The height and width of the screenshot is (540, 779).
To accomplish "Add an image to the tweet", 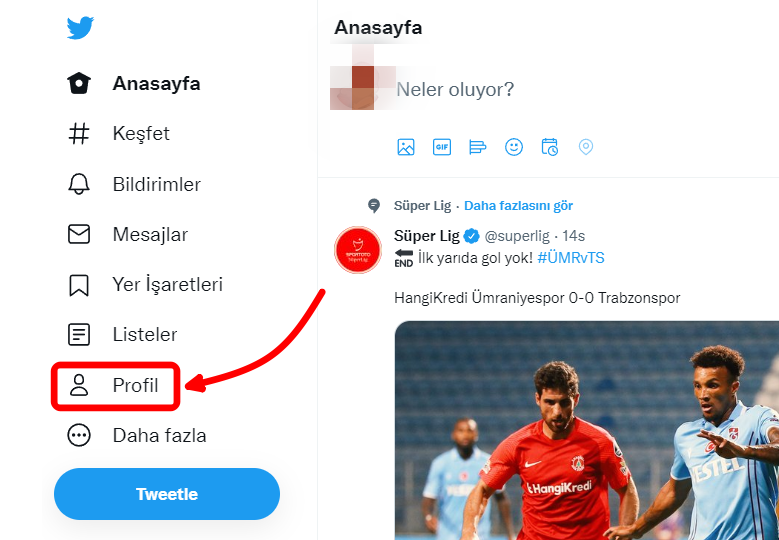I will [x=406, y=147].
